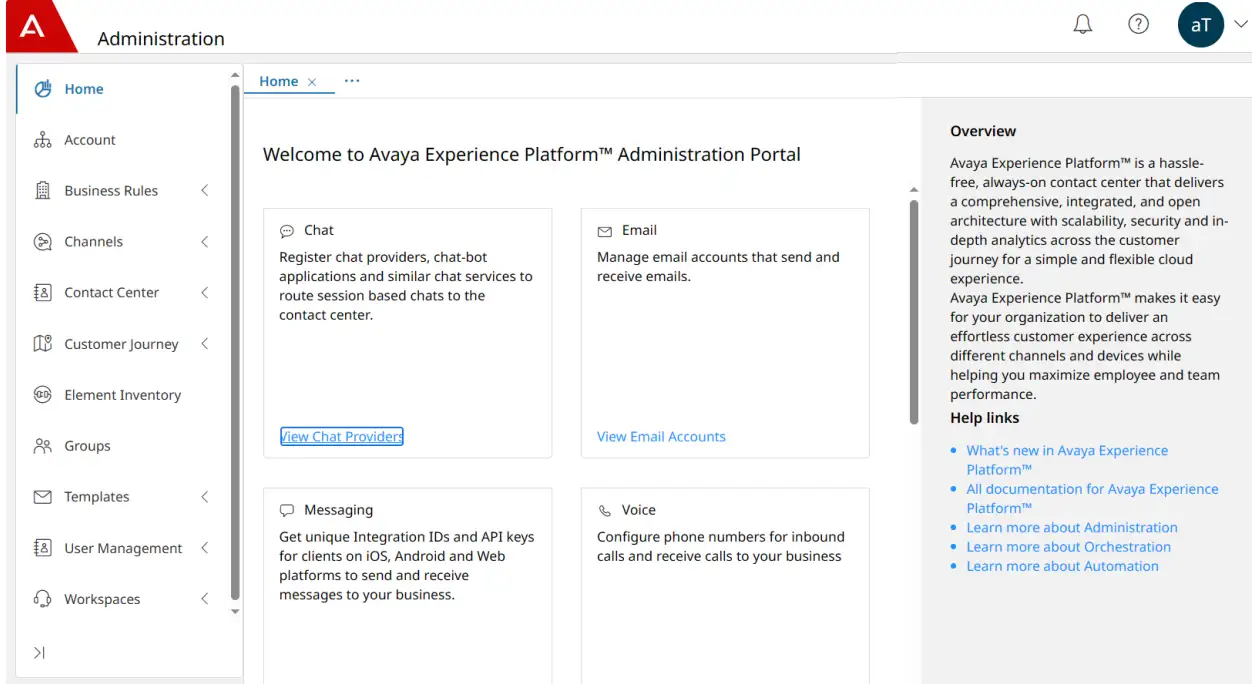Expand the Contact Center section
The height and width of the screenshot is (684, 1252).
205,292
